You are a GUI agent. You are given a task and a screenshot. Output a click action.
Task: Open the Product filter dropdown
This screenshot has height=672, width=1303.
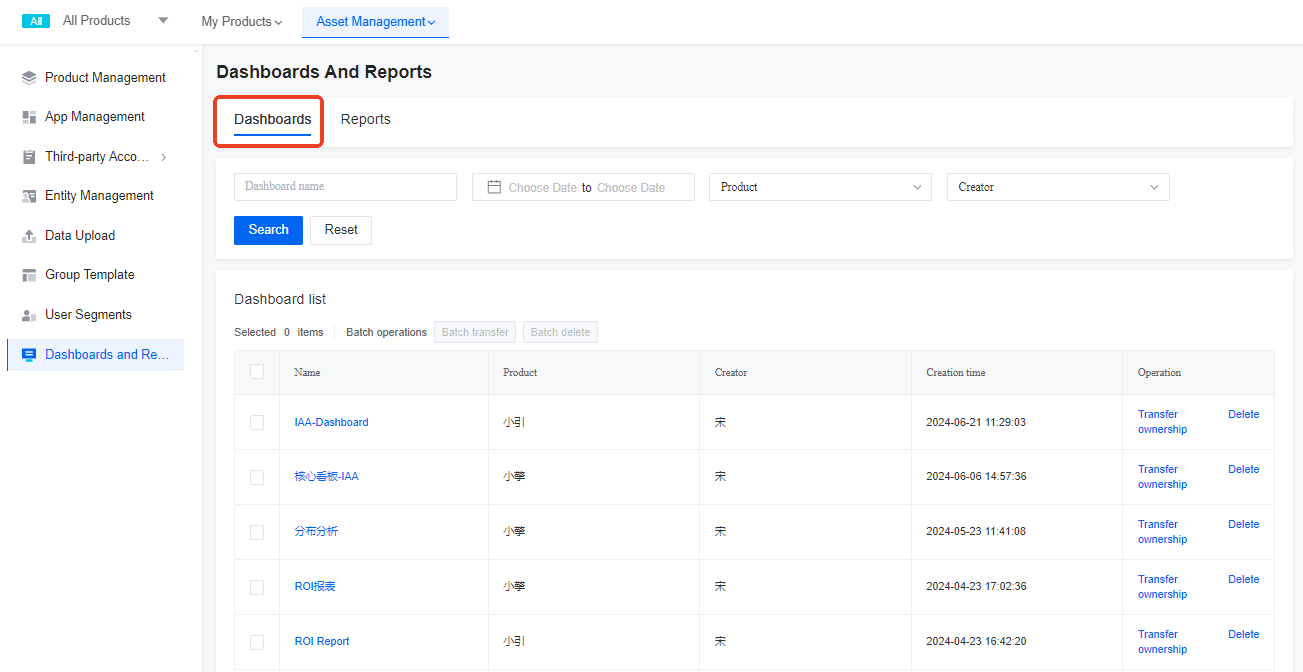(820, 187)
